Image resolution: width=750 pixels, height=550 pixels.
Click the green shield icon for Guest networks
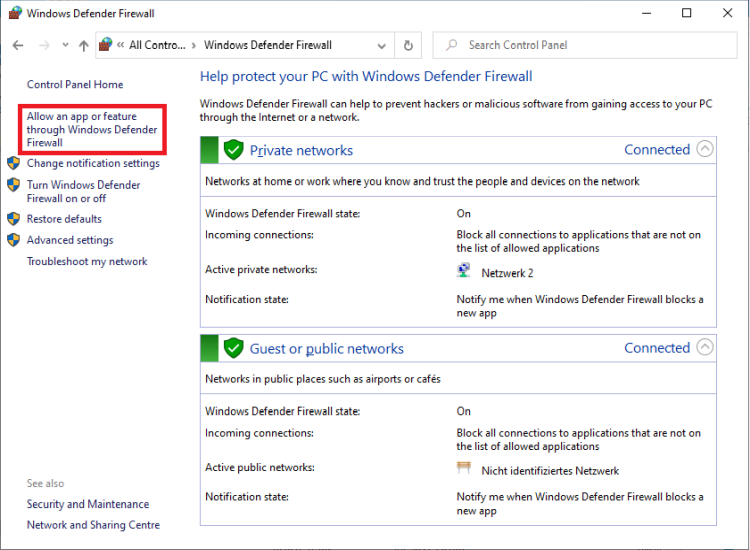point(233,348)
